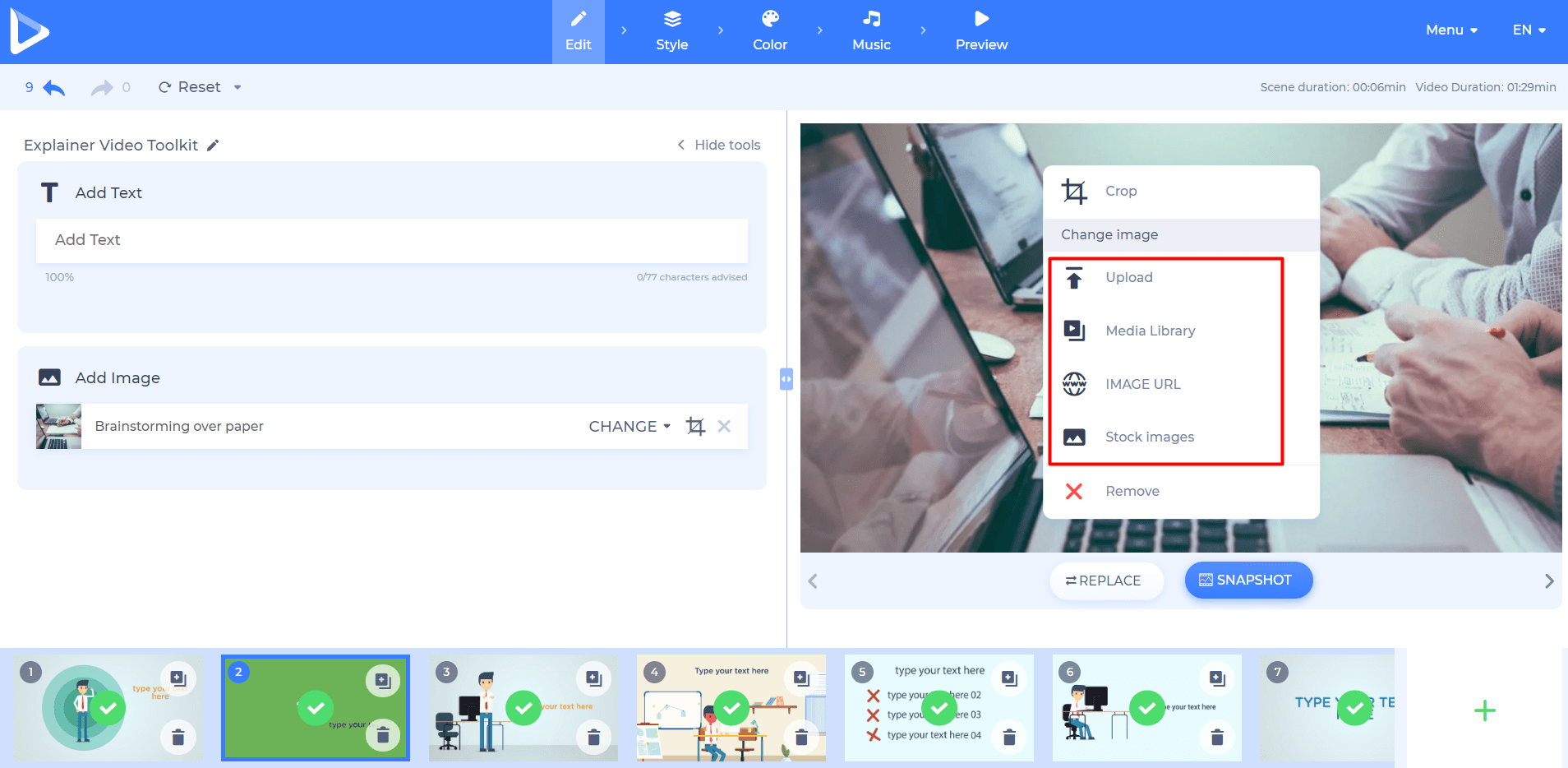
Task: Choose IMAGE URL to change the image
Action: 1142,384
